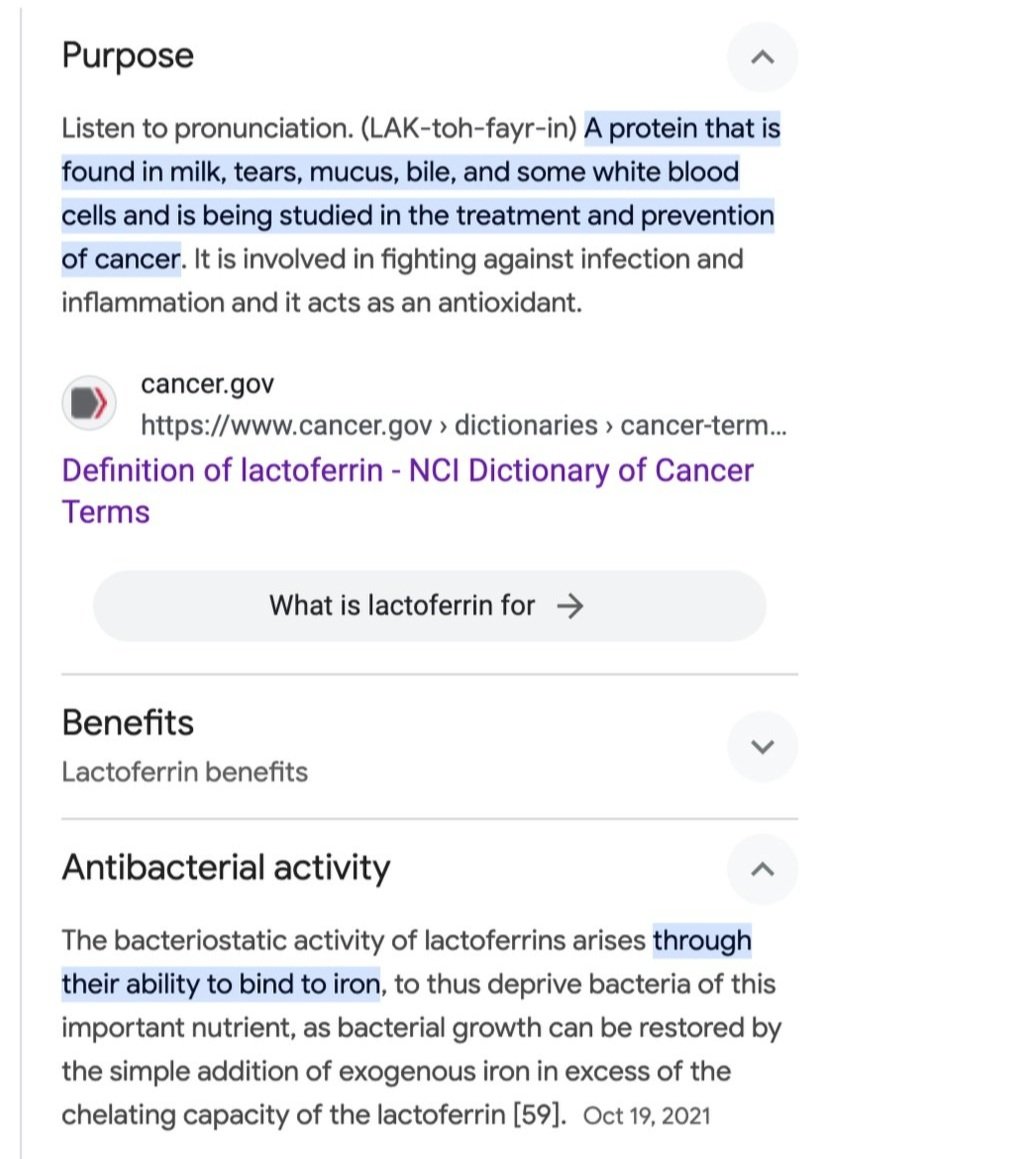Viewport: 1032px width, 1159px height.
Task: Tap the 'What is lactoferrin for' button
Action: (429, 606)
